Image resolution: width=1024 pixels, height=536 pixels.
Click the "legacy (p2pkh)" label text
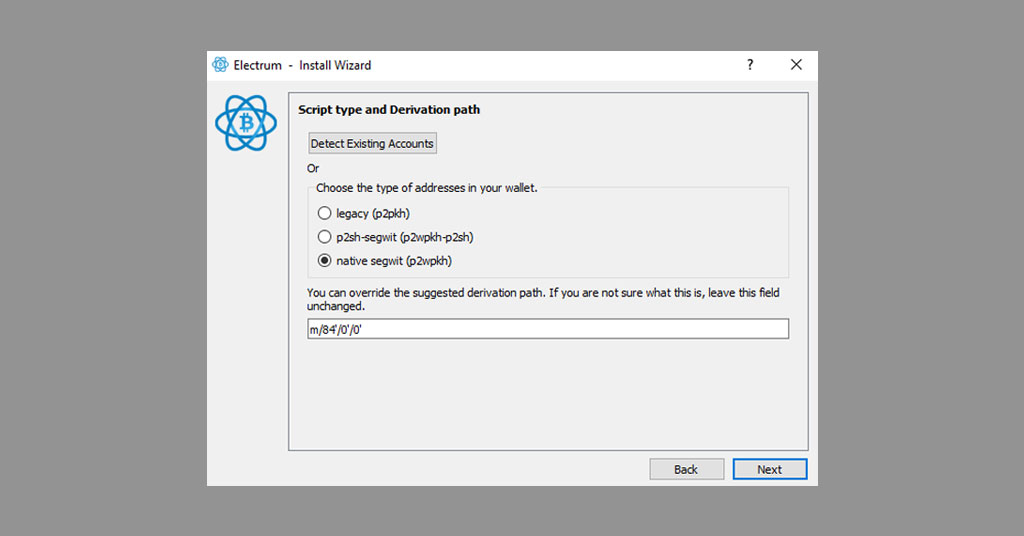pos(373,213)
